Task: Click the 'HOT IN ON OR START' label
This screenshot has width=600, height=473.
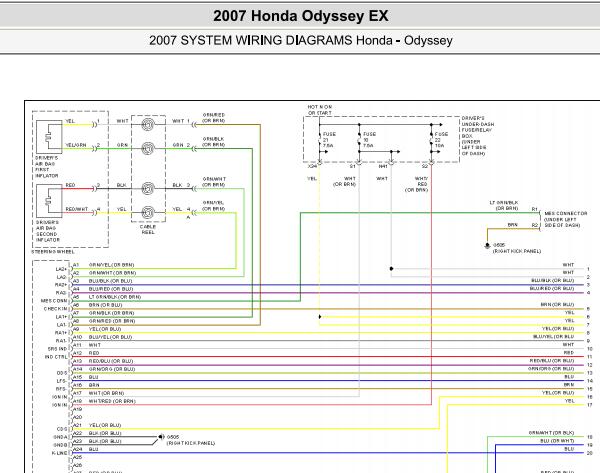Action: point(320,110)
